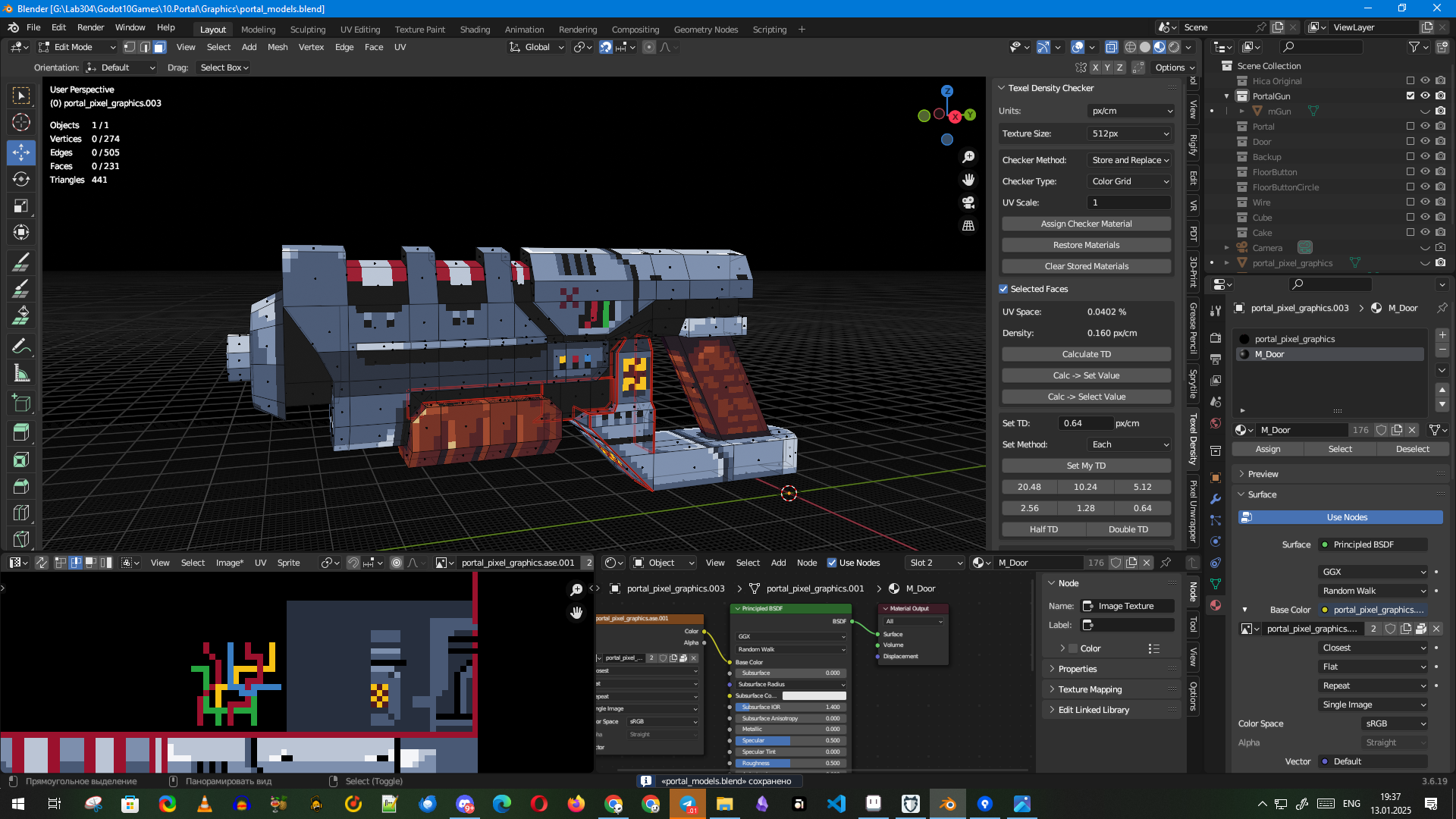Open the Render properties tab

tap(1216, 337)
